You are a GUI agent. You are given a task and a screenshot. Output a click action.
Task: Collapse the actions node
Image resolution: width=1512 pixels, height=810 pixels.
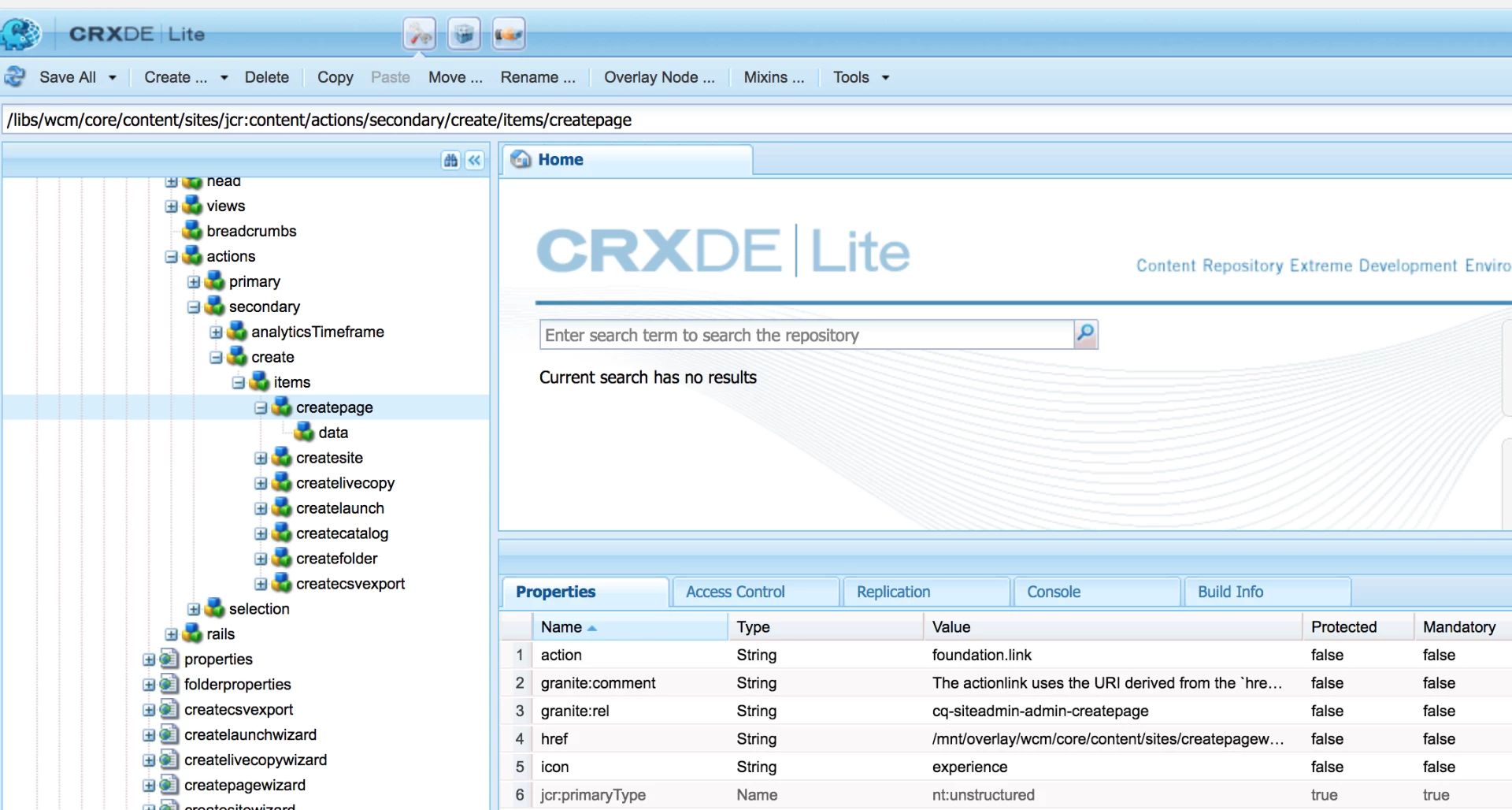click(171, 257)
